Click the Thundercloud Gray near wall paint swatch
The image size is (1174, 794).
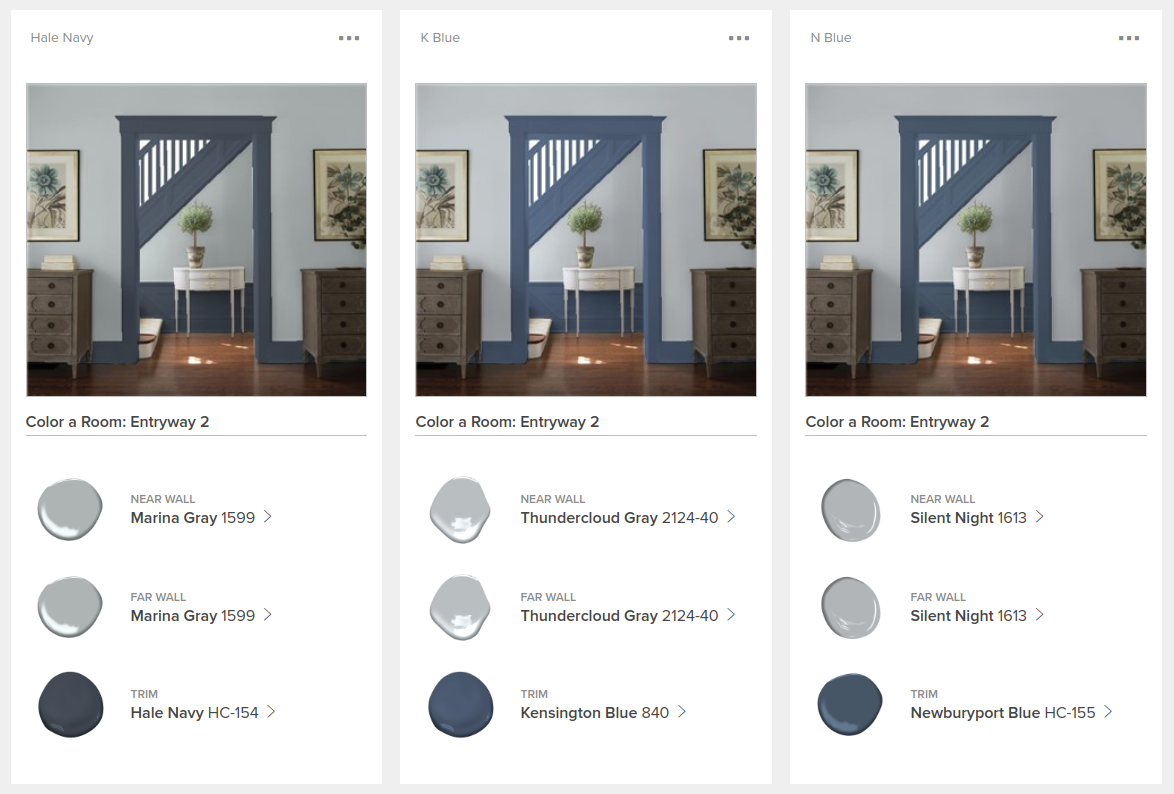[x=460, y=509]
